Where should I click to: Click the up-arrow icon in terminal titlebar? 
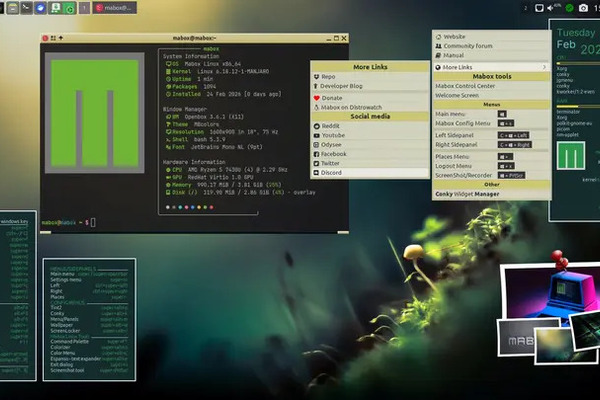click(x=60, y=38)
